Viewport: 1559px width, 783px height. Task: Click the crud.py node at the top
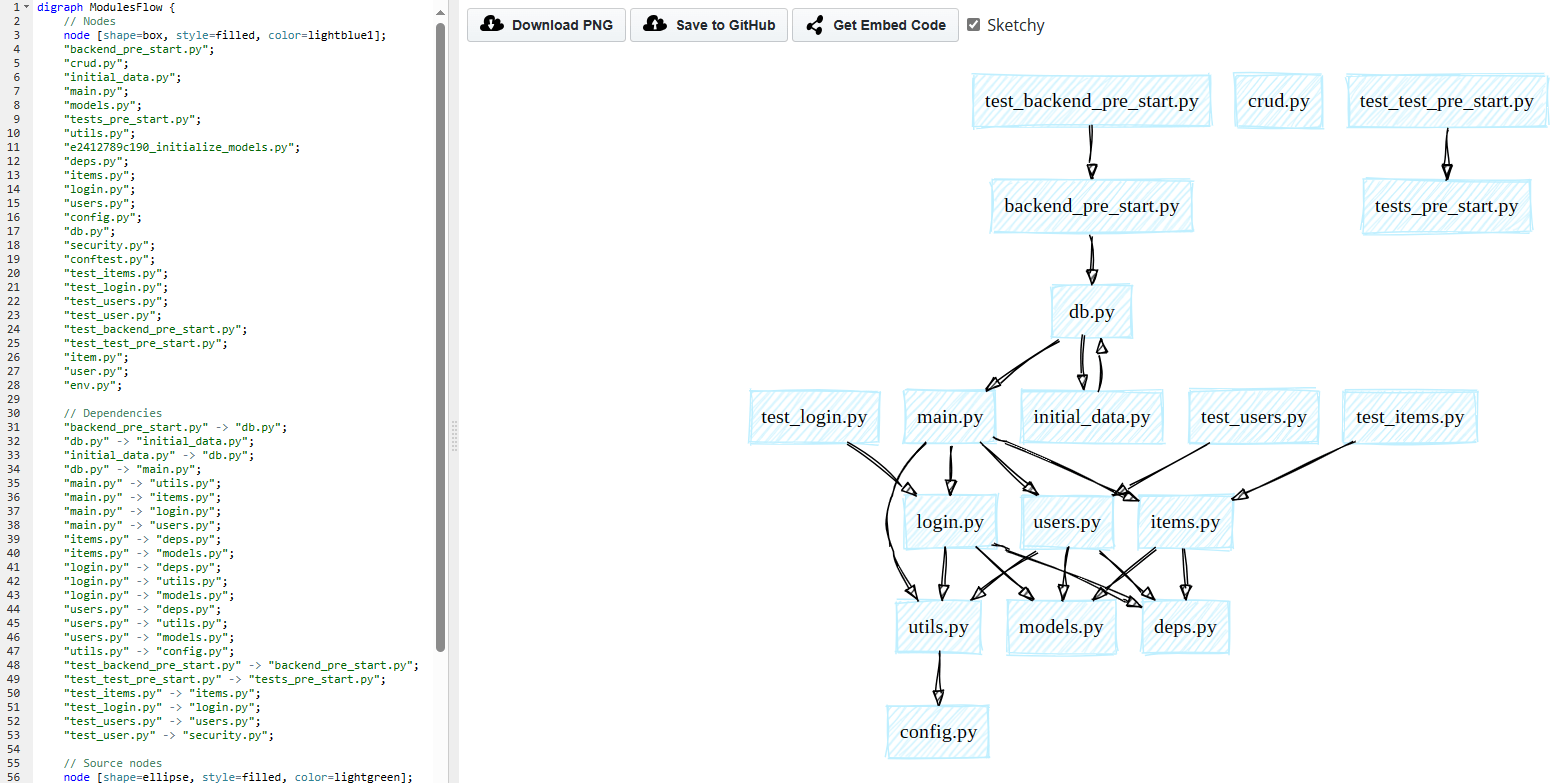pyautogui.click(x=1278, y=100)
